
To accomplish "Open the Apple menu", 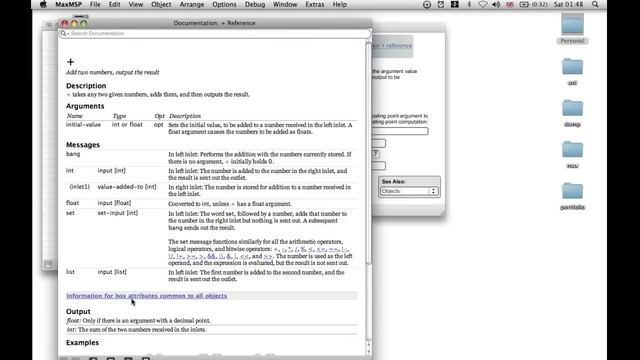I will tap(43, 4).
